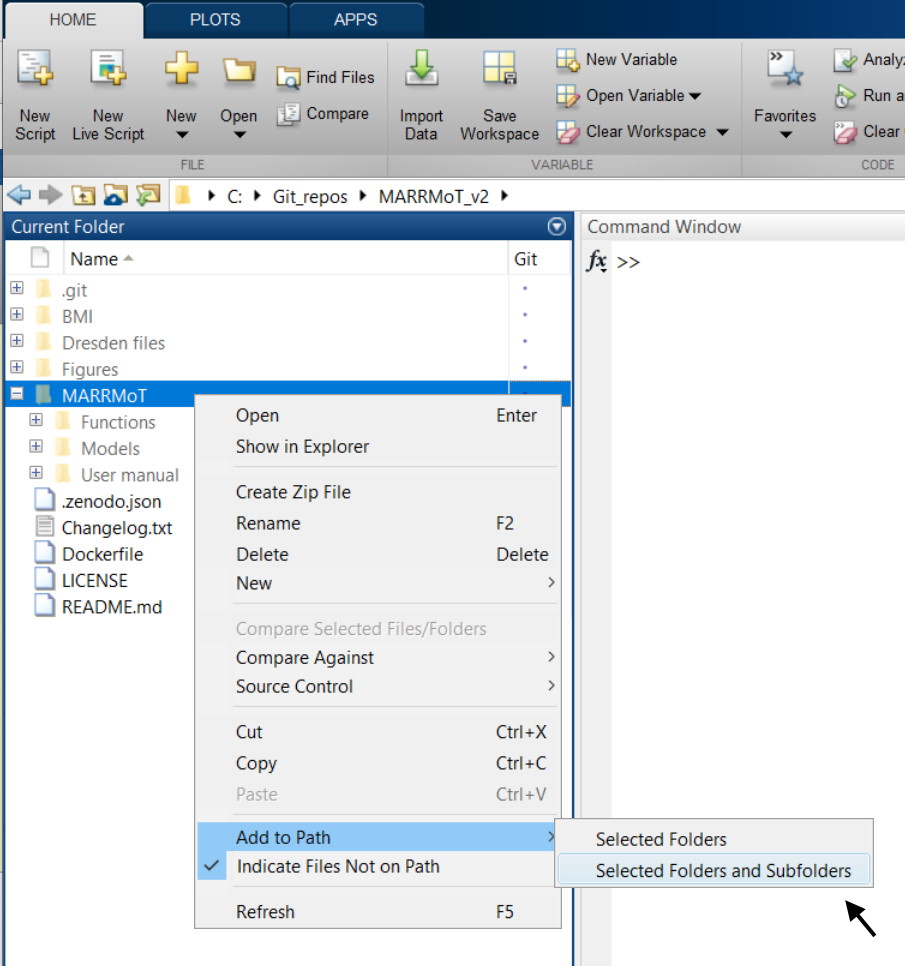Screen dimensions: 905x966
Task: Expand the Figures folder
Action: (x=17, y=367)
